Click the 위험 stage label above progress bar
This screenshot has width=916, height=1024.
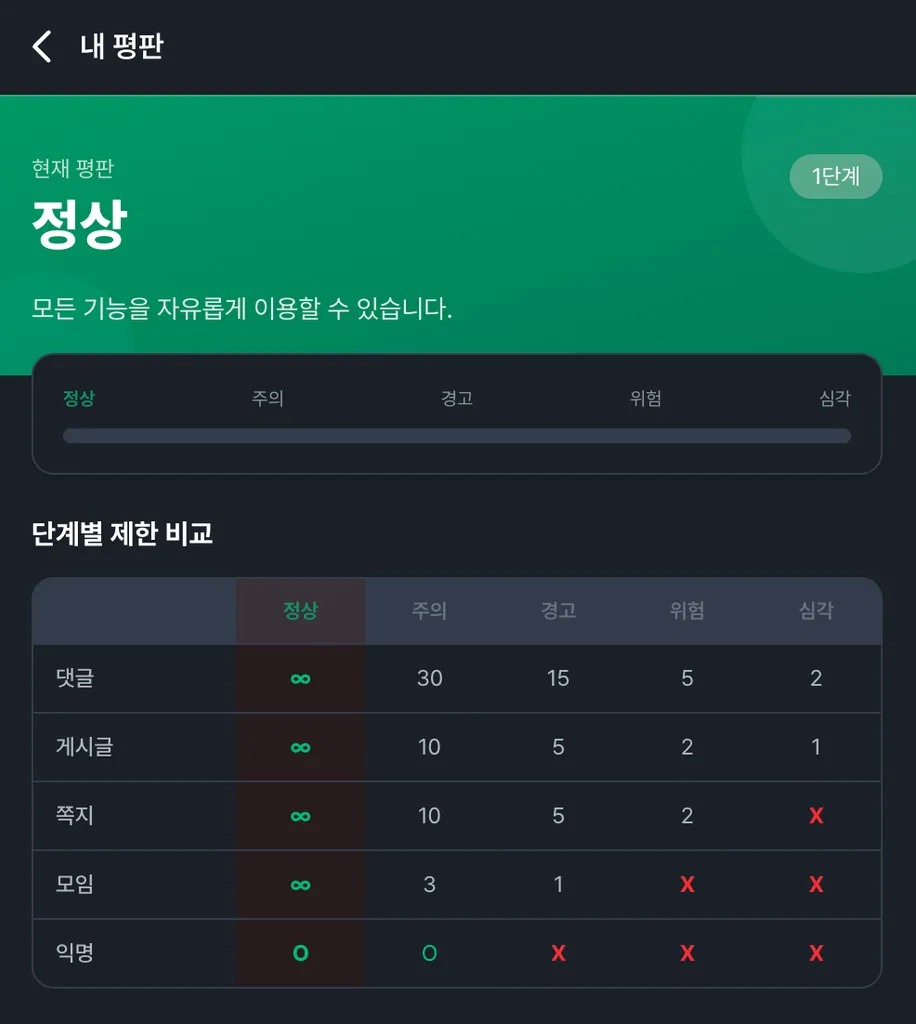[646, 399]
